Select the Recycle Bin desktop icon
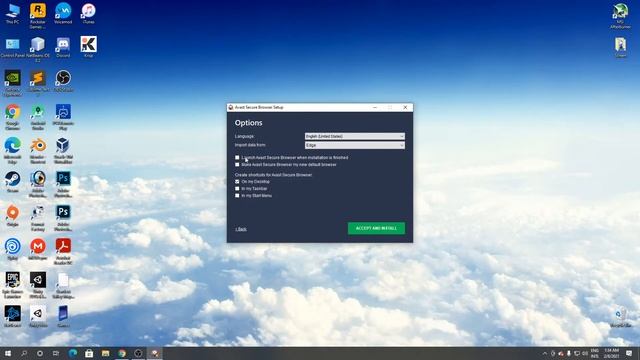The image size is (640, 360). click(620, 318)
